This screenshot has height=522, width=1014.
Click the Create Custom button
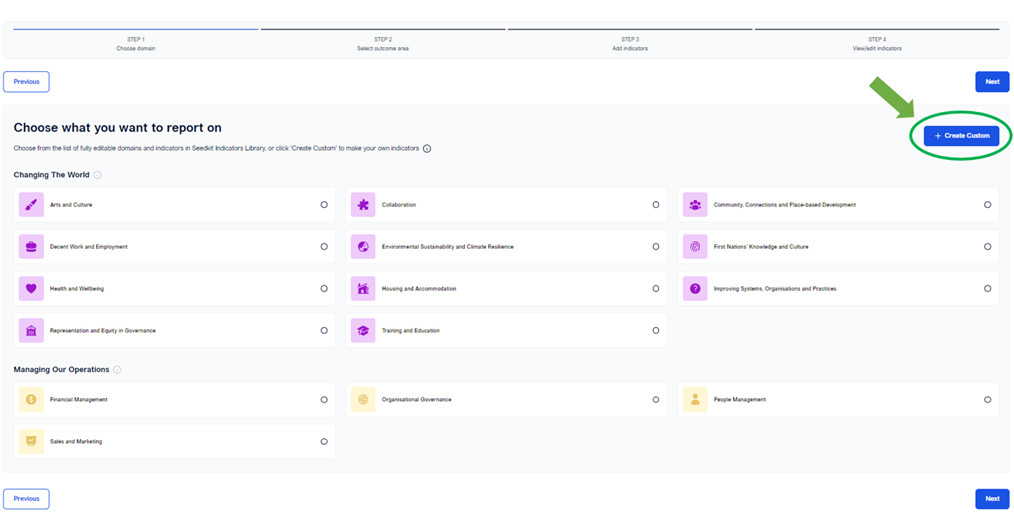coord(962,136)
